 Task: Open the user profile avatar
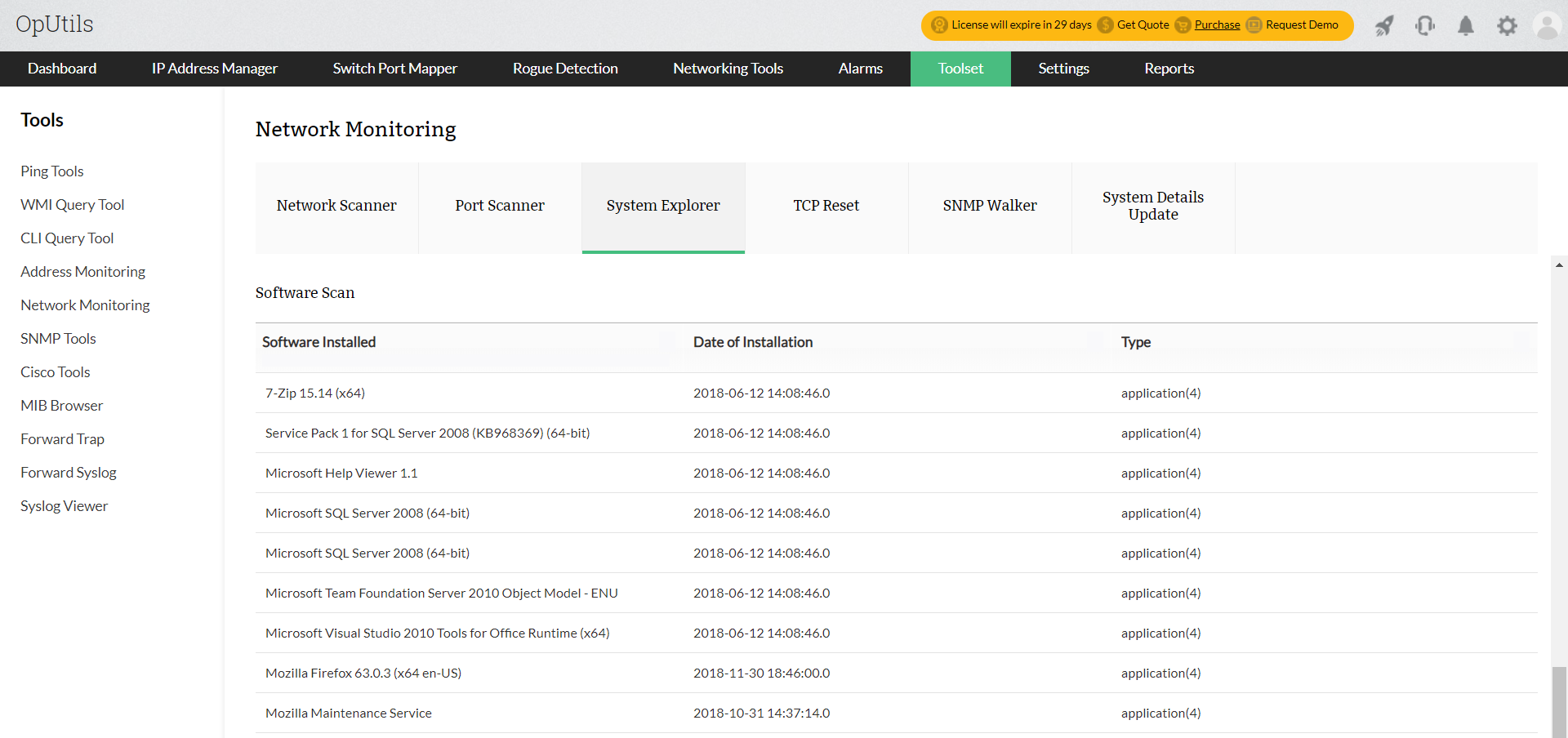tap(1547, 25)
